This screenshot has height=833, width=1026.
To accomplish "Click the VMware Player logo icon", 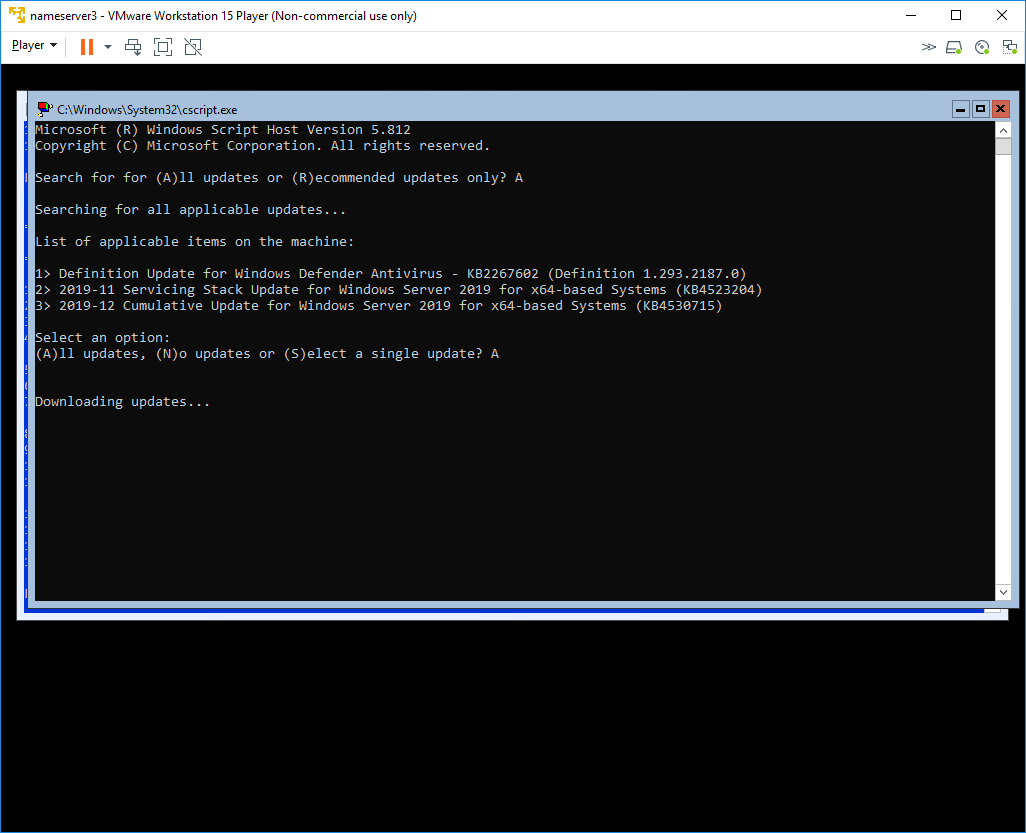I will pos(17,15).
